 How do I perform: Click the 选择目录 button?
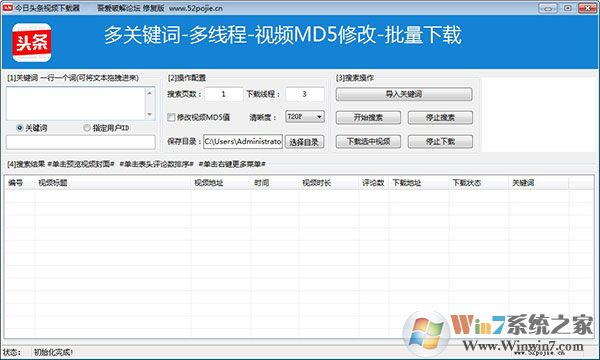(304, 142)
